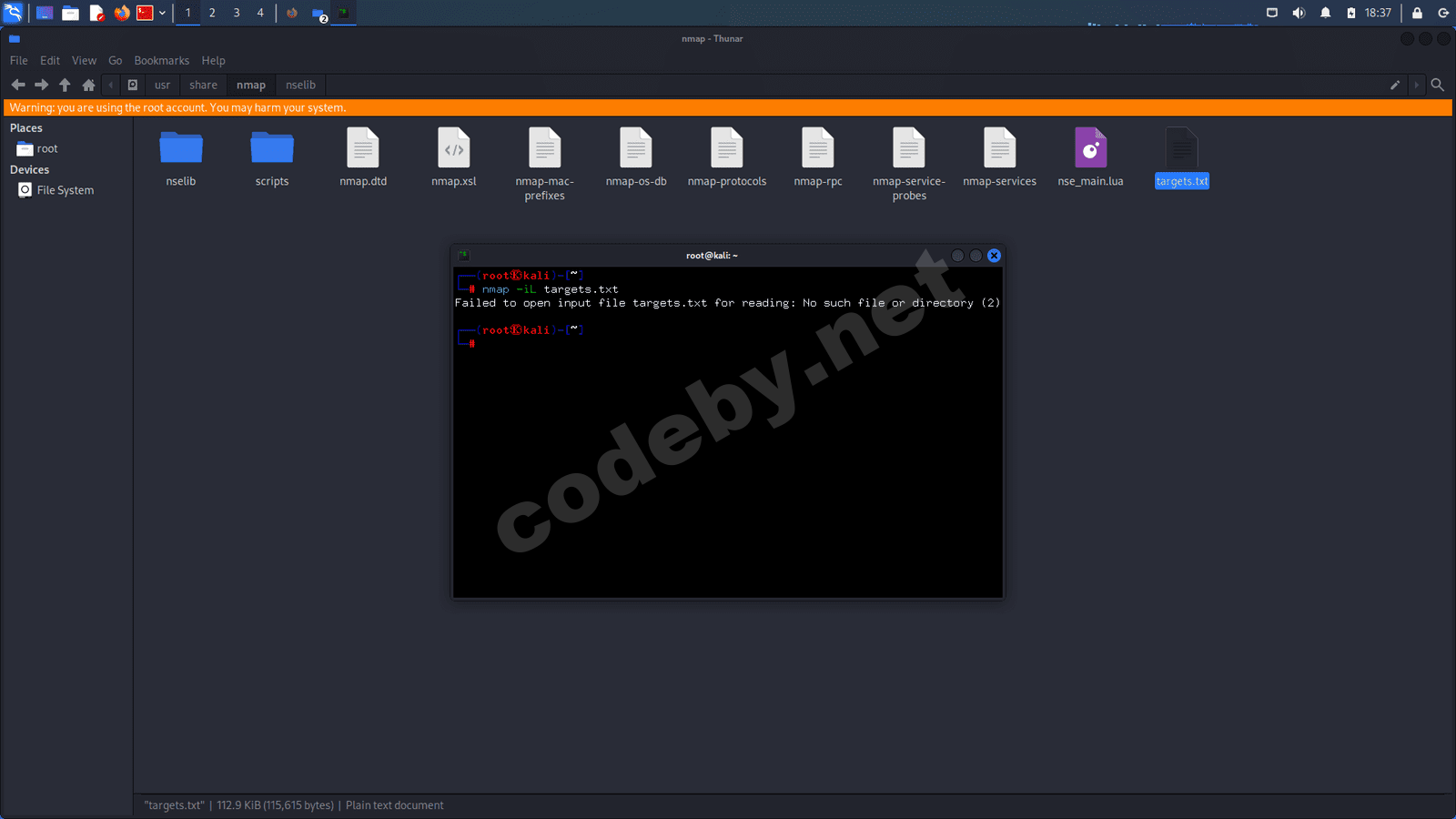Click the terminal command prompt input line
The height and width of the screenshot is (819, 1456).
click(x=728, y=344)
